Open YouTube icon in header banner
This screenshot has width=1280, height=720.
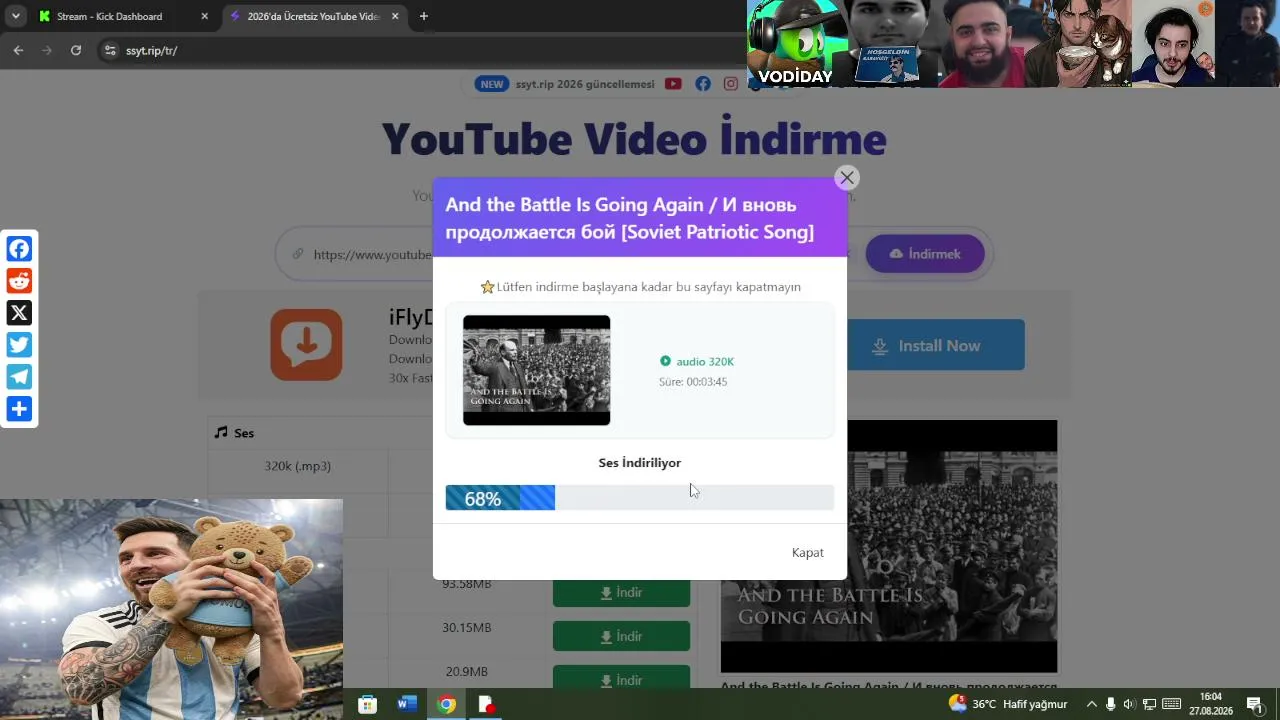pos(673,84)
